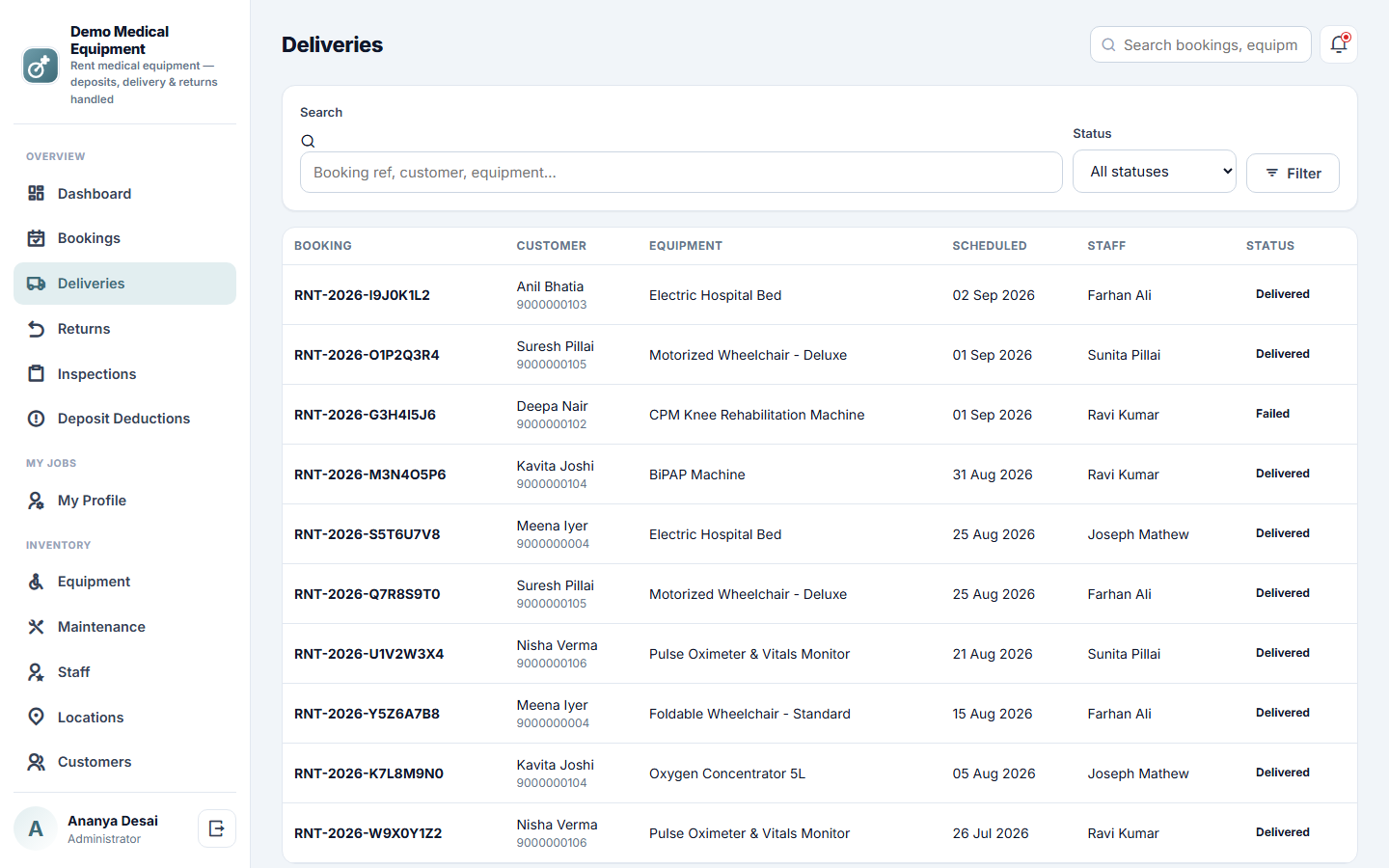The height and width of the screenshot is (868, 1389).
Task: Click the Staff person icon in sidebar
Action: pos(36,672)
